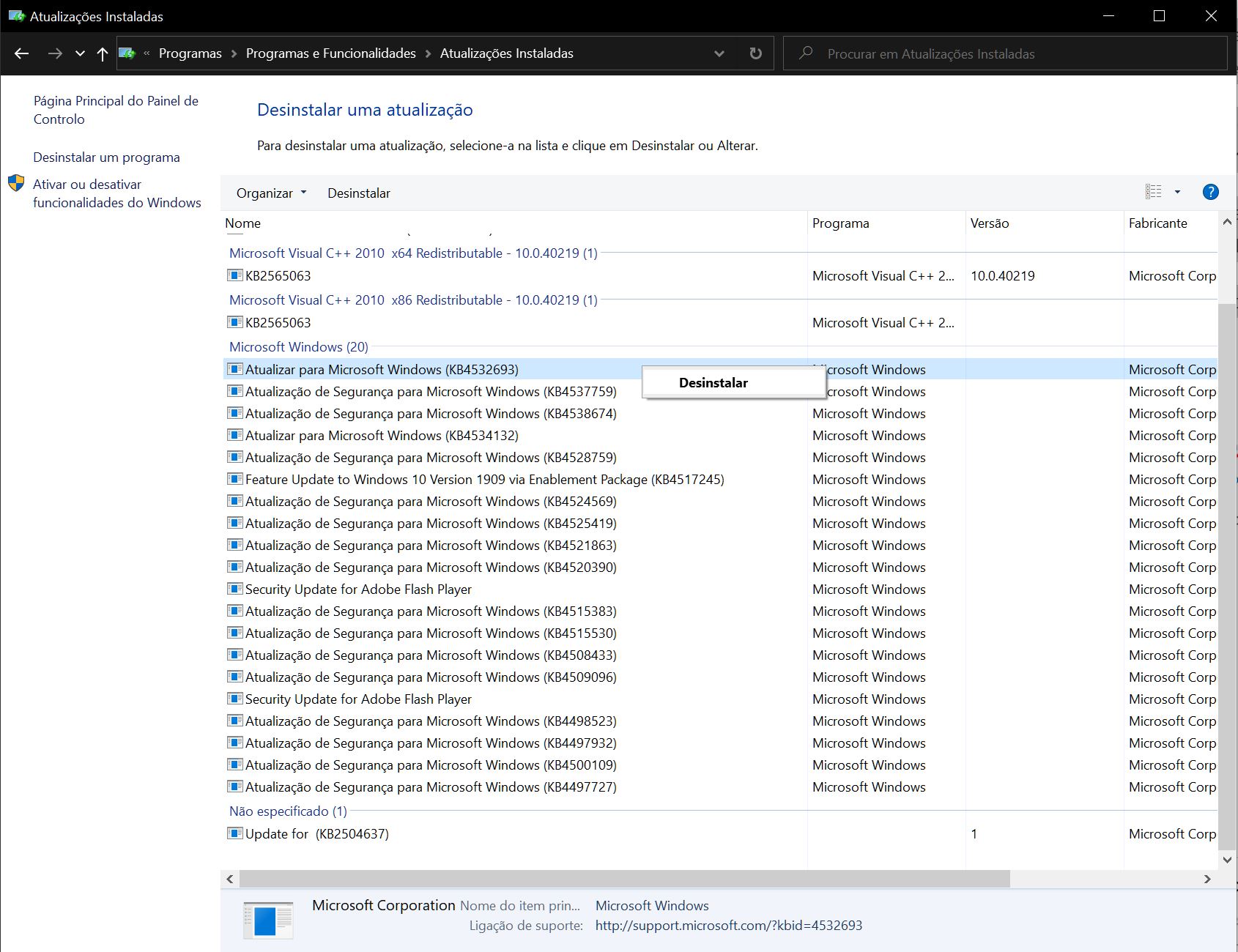Open recent locations dropdown chevron
Viewport: 1238px width, 952px height.
80,53
